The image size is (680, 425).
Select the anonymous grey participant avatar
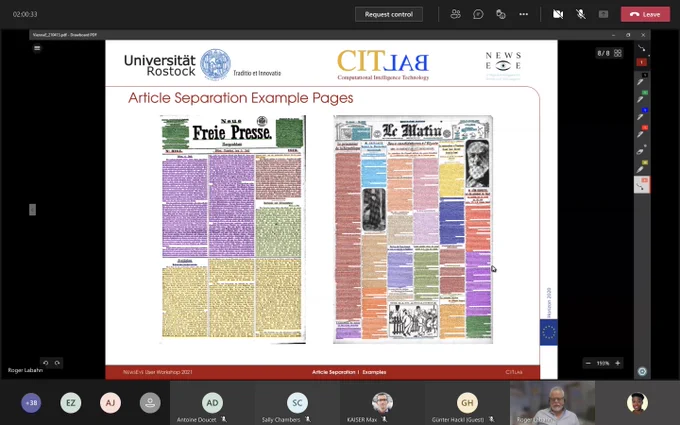pos(150,403)
